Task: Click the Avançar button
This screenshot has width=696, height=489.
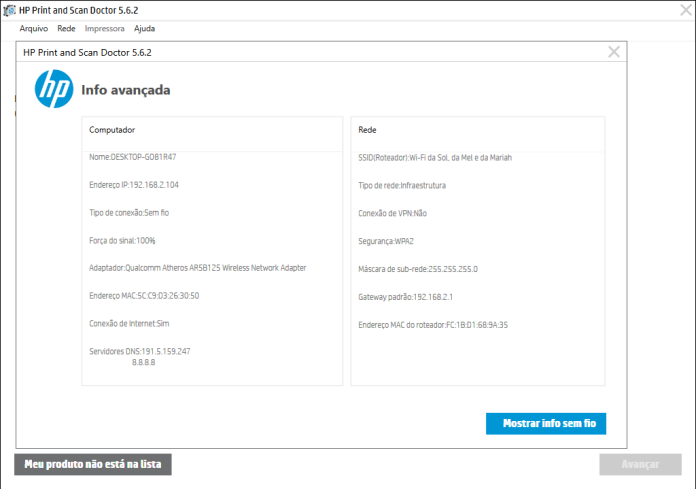Action: point(640,464)
